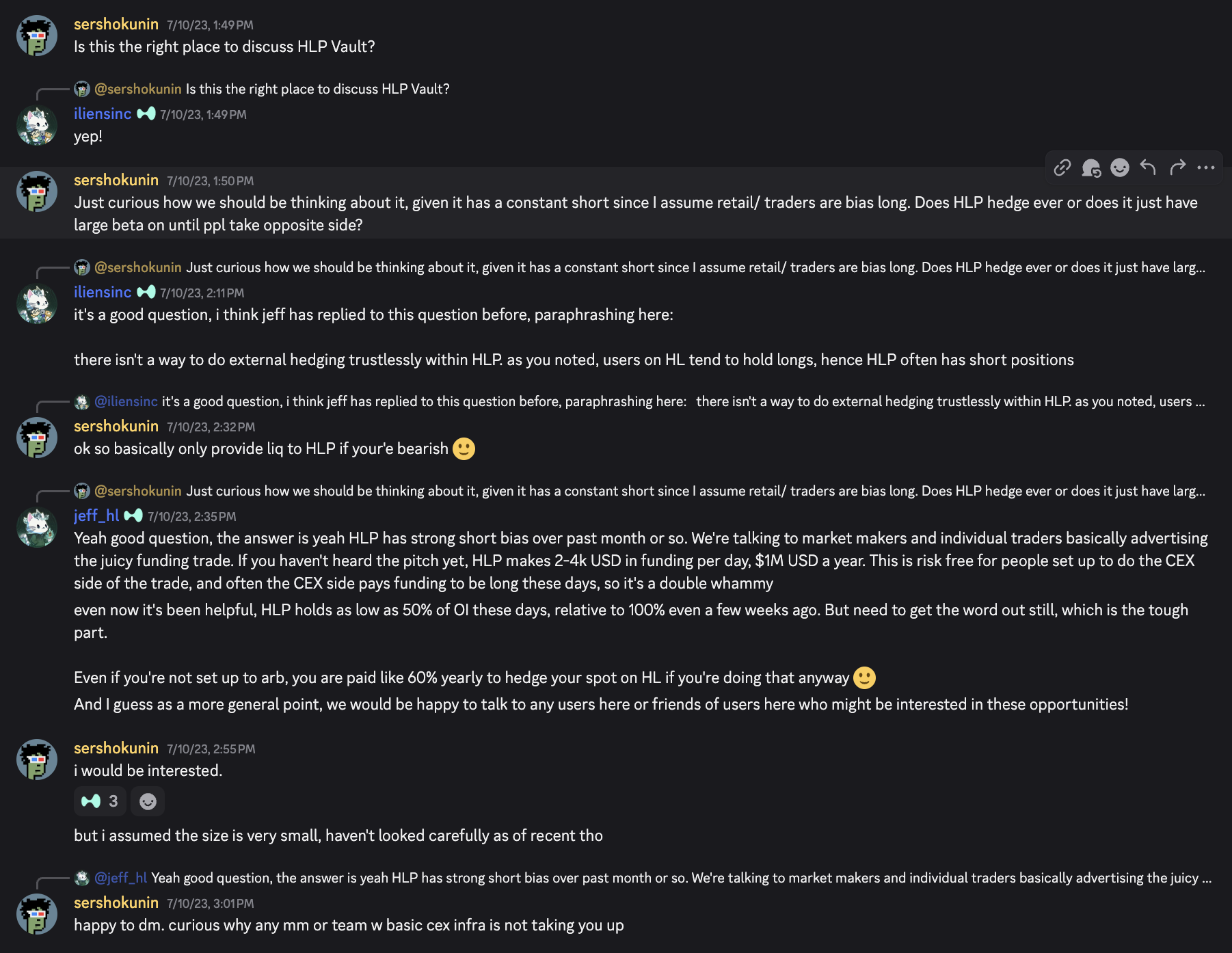Click @iliensinc mention in reply preview
This screenshot has width=1232, height=953.
click(x=126, y=401)
